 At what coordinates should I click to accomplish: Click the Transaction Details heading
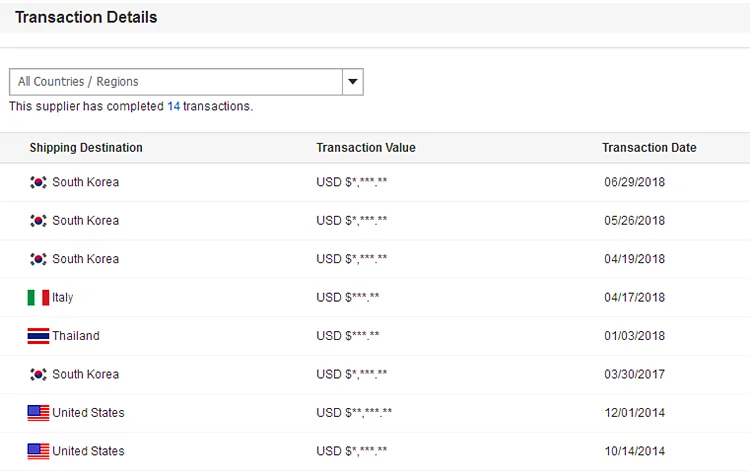(x=86, y=17)
